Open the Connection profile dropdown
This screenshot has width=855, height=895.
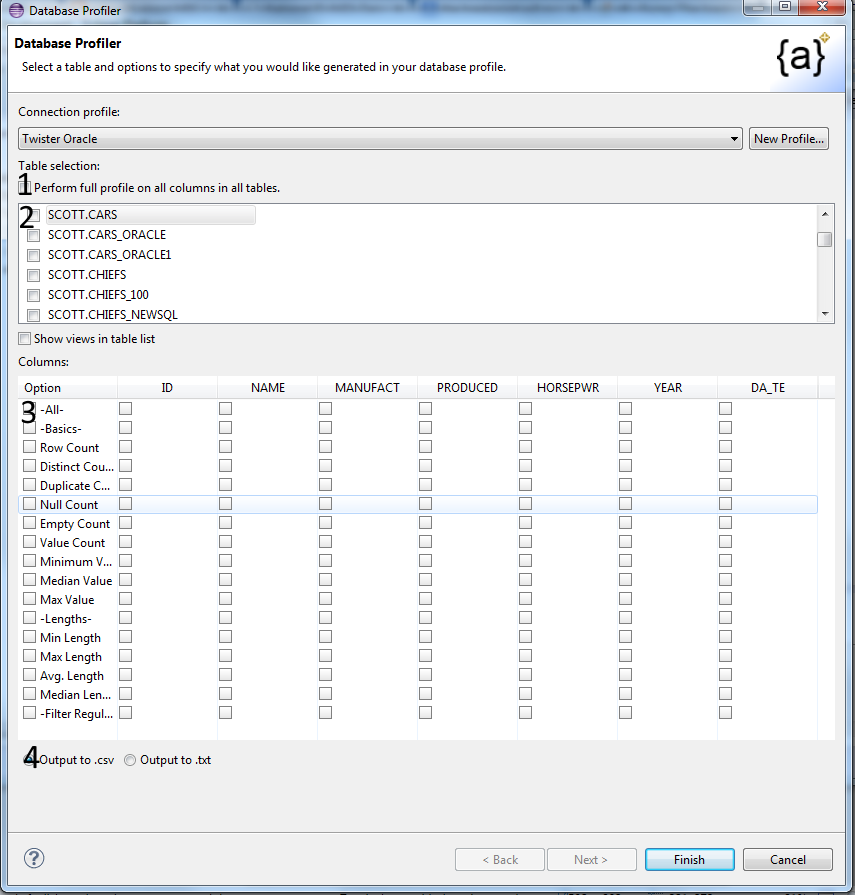coord(735,138)
